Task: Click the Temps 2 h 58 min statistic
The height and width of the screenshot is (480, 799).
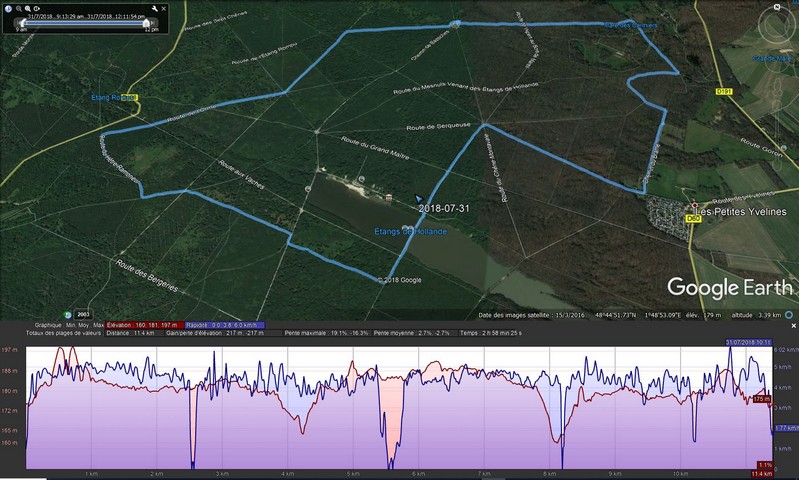Action: (x=490, y=333)
